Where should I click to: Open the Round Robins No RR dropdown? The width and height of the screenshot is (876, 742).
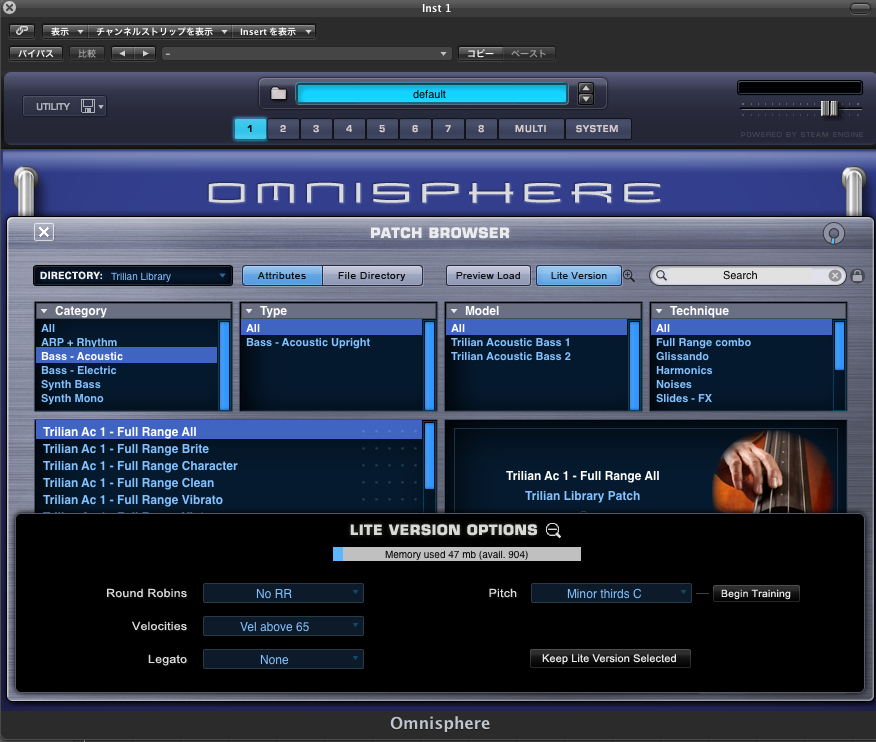click(x=283, y=593)
